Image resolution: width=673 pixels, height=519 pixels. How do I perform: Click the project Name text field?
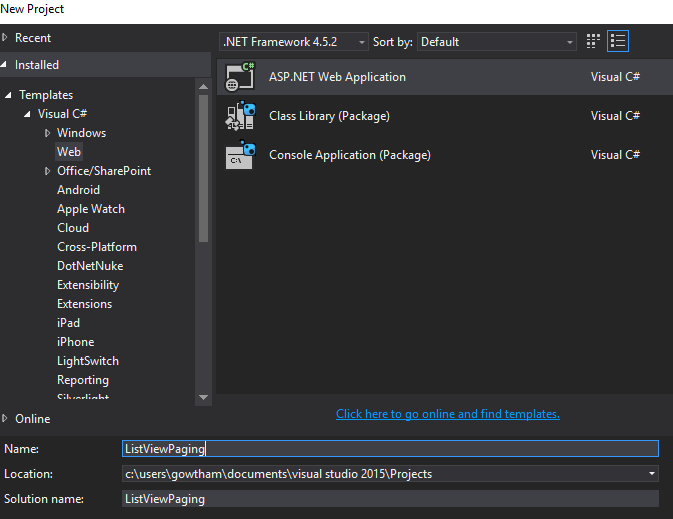pyautogui.click(x=389, y=449)
